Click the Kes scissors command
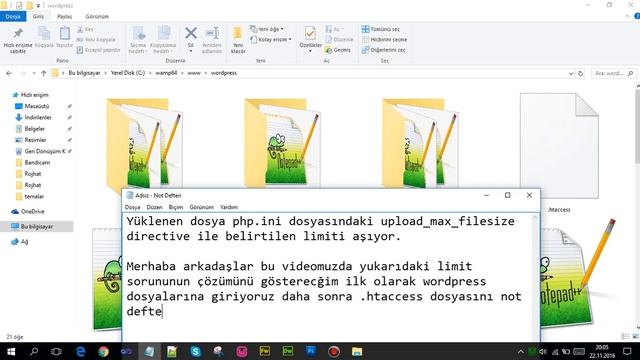The image size is (640, 360). click(85, 29)
